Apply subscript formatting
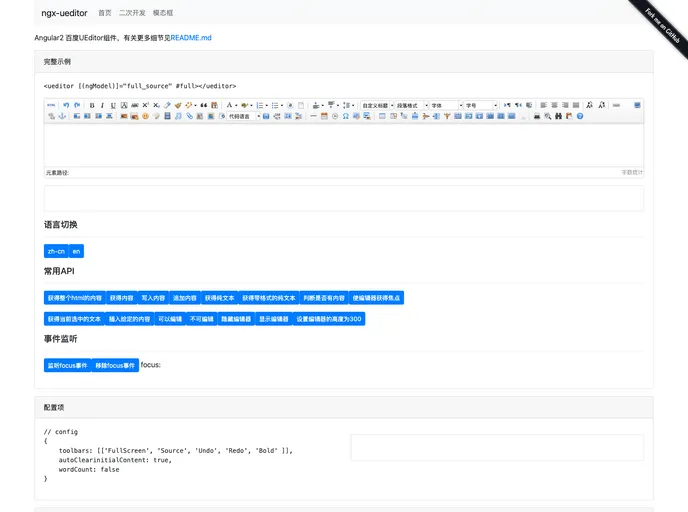The width and height of the screenshot is (688, 512). tap(156, 105)
